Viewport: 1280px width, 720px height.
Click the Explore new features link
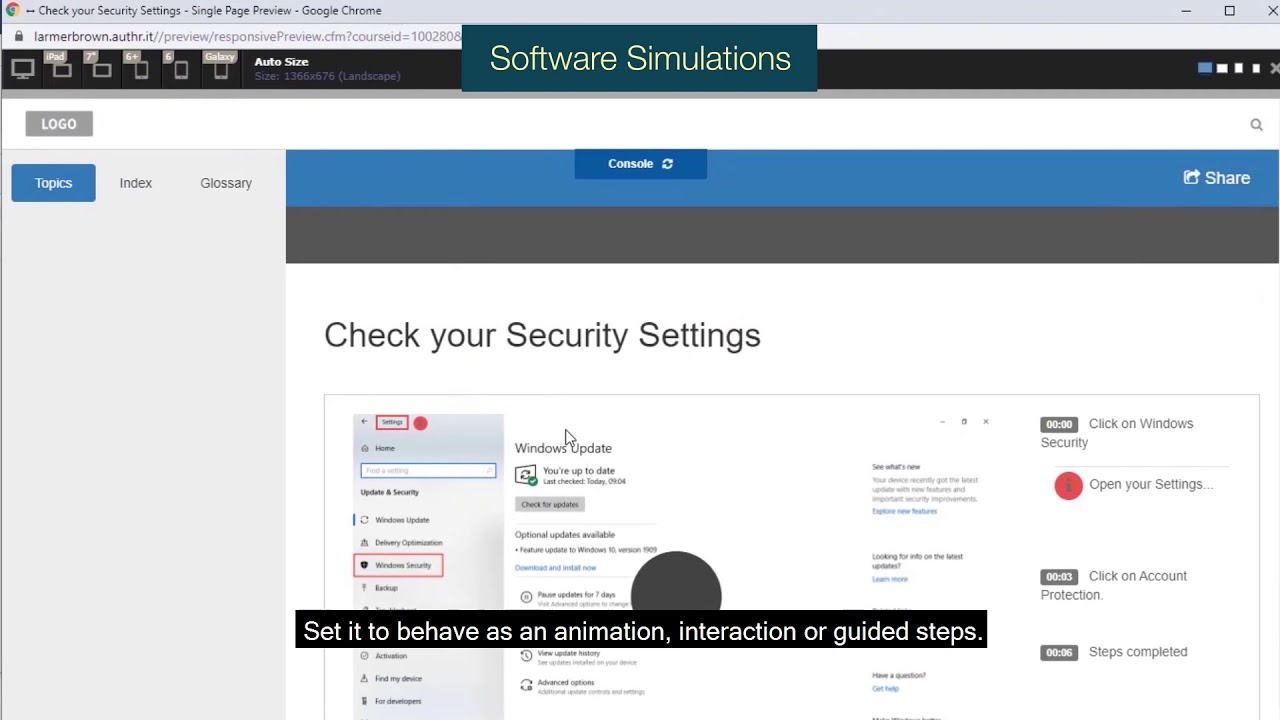pos(904,511)
